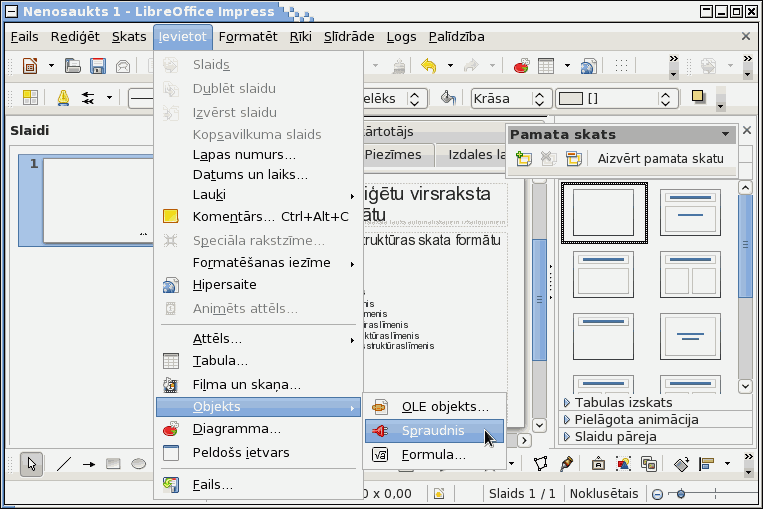Select the Line with arrow tool
Viewport: 763px width, 509px height.
(89, 464)
